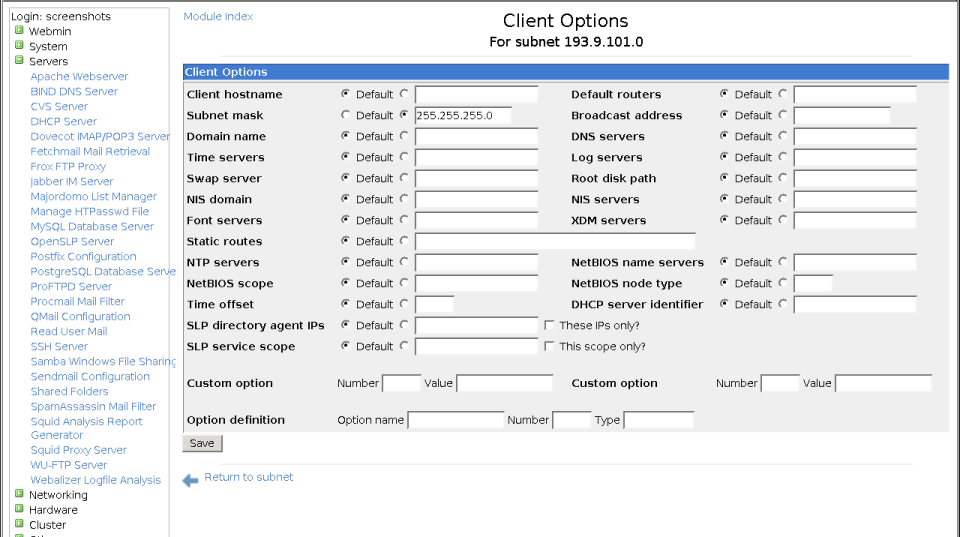Click the DHCP server identifier field
This screenshot has width=960, height=537.
point(855,304)
